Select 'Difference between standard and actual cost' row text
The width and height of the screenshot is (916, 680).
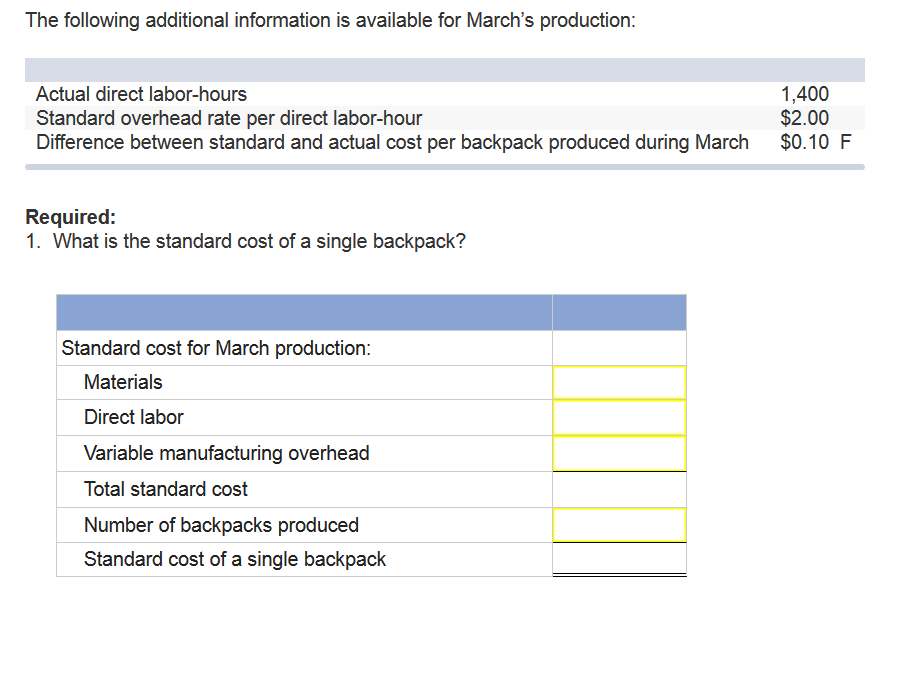[x=392, y=142]
